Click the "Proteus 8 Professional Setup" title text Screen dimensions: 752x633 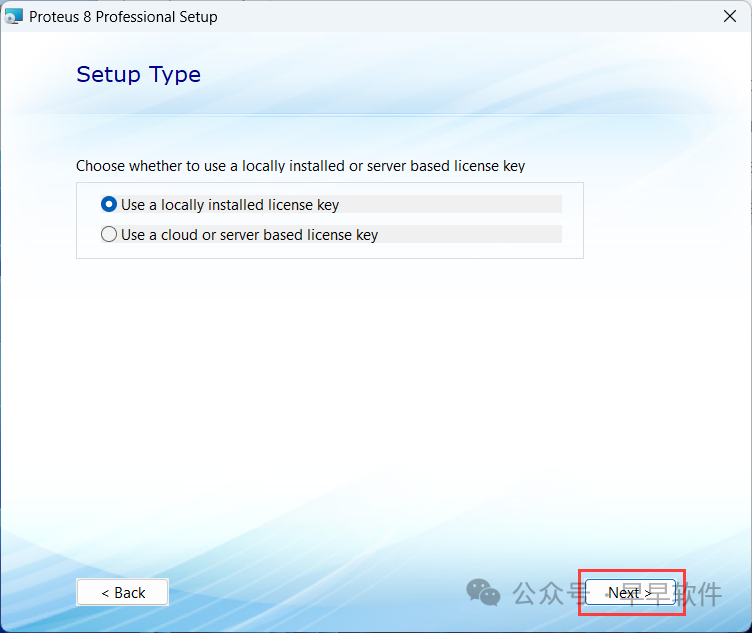[x=123, y=17]
